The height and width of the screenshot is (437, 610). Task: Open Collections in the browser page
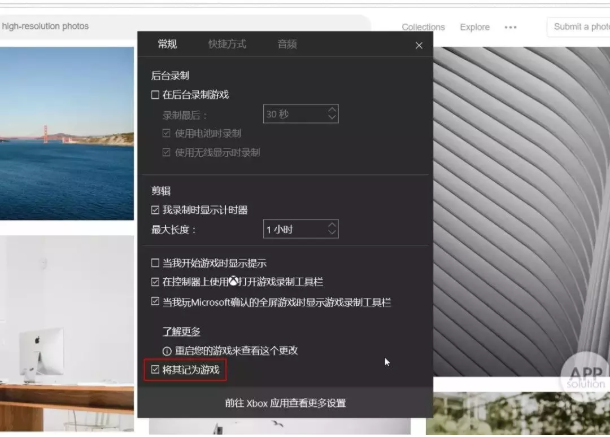[423, 27]
